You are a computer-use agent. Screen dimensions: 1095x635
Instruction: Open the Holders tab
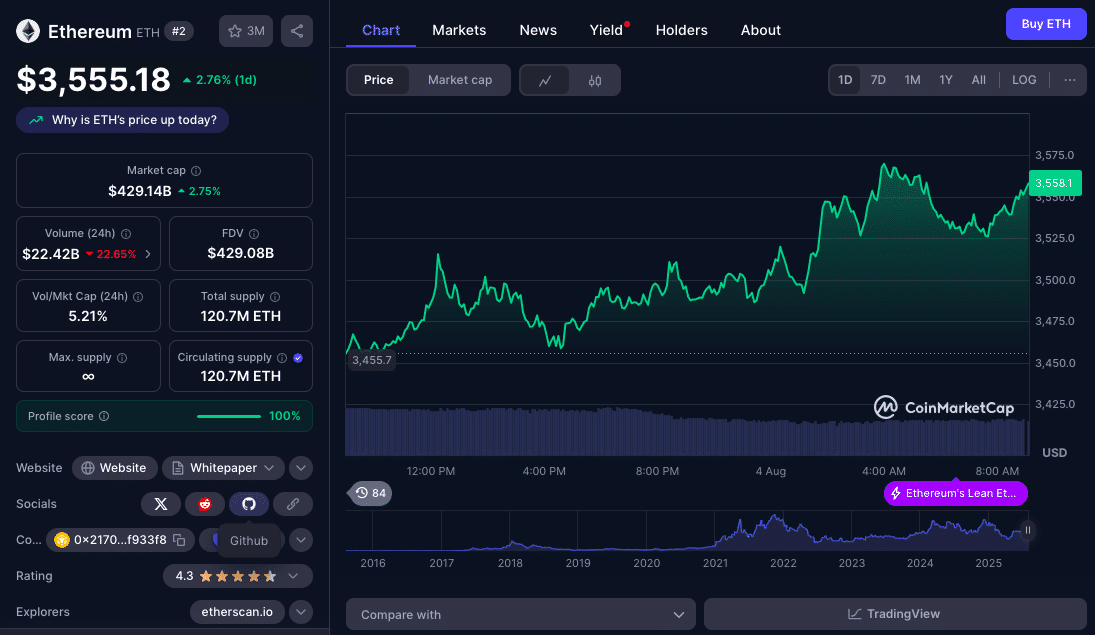click(682, 30)
